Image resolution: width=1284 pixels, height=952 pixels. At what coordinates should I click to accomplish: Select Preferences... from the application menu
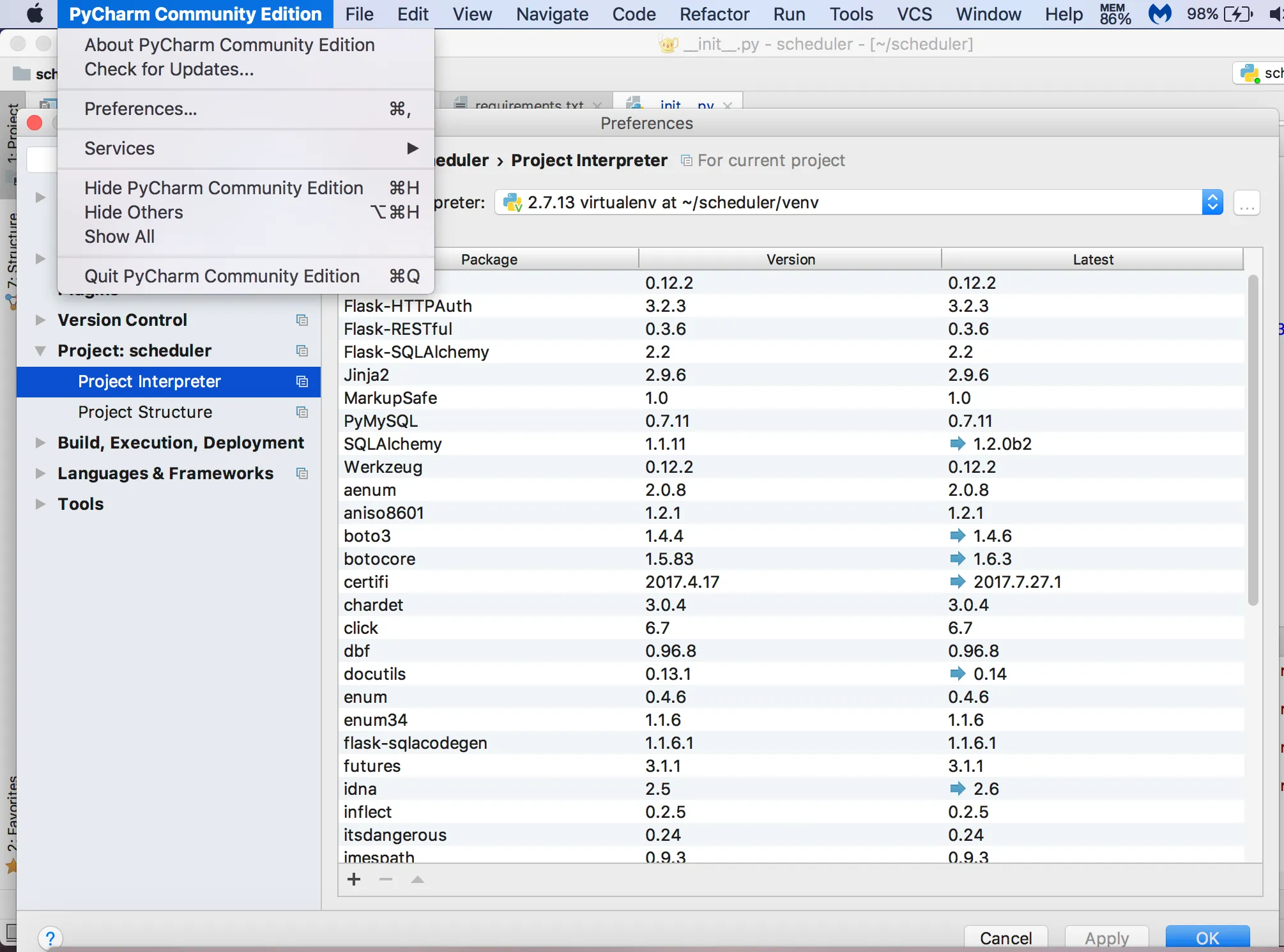pos(141,109)
